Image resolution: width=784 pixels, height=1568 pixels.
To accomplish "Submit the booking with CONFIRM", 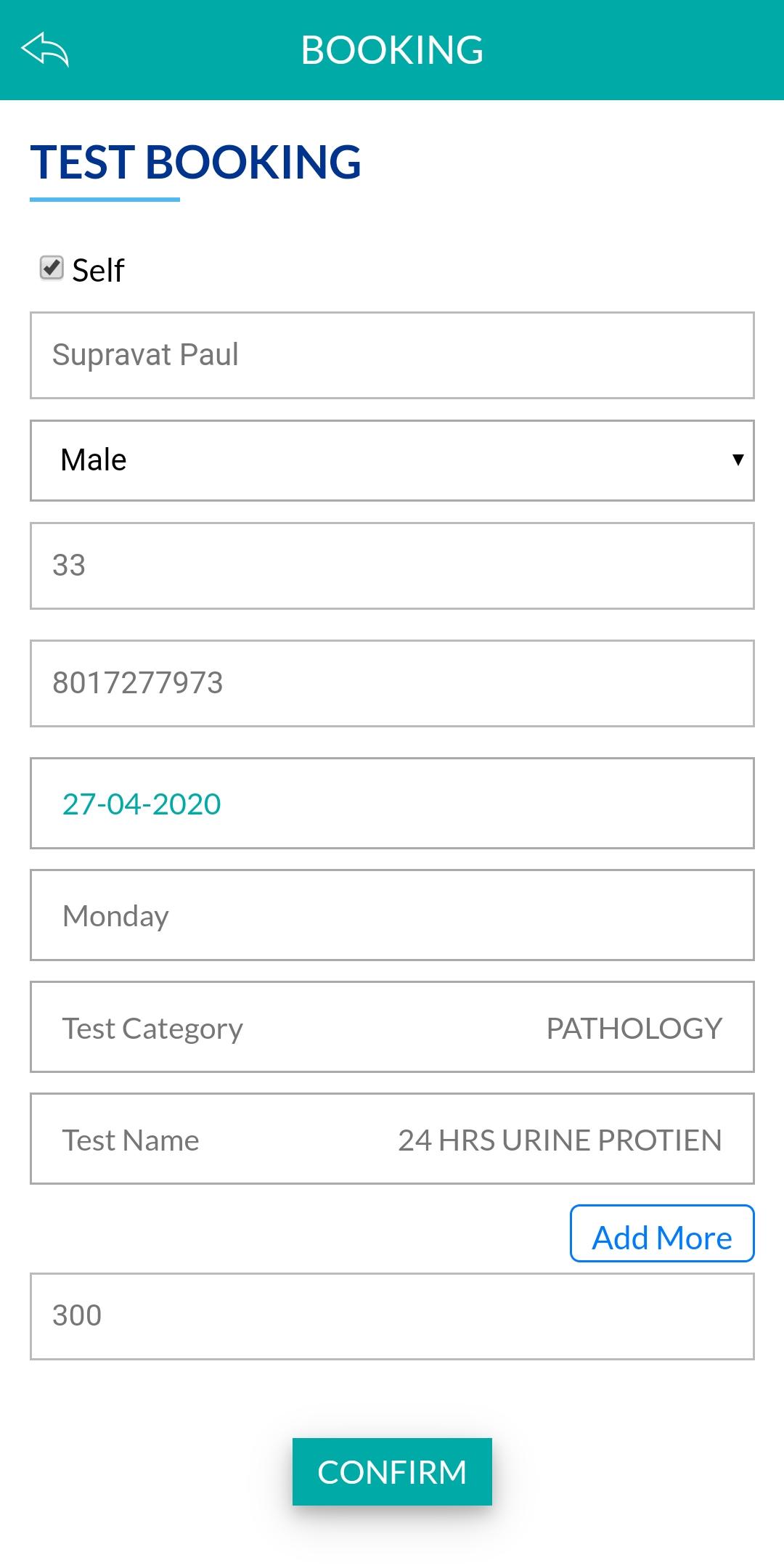I will click(392, 1471).
